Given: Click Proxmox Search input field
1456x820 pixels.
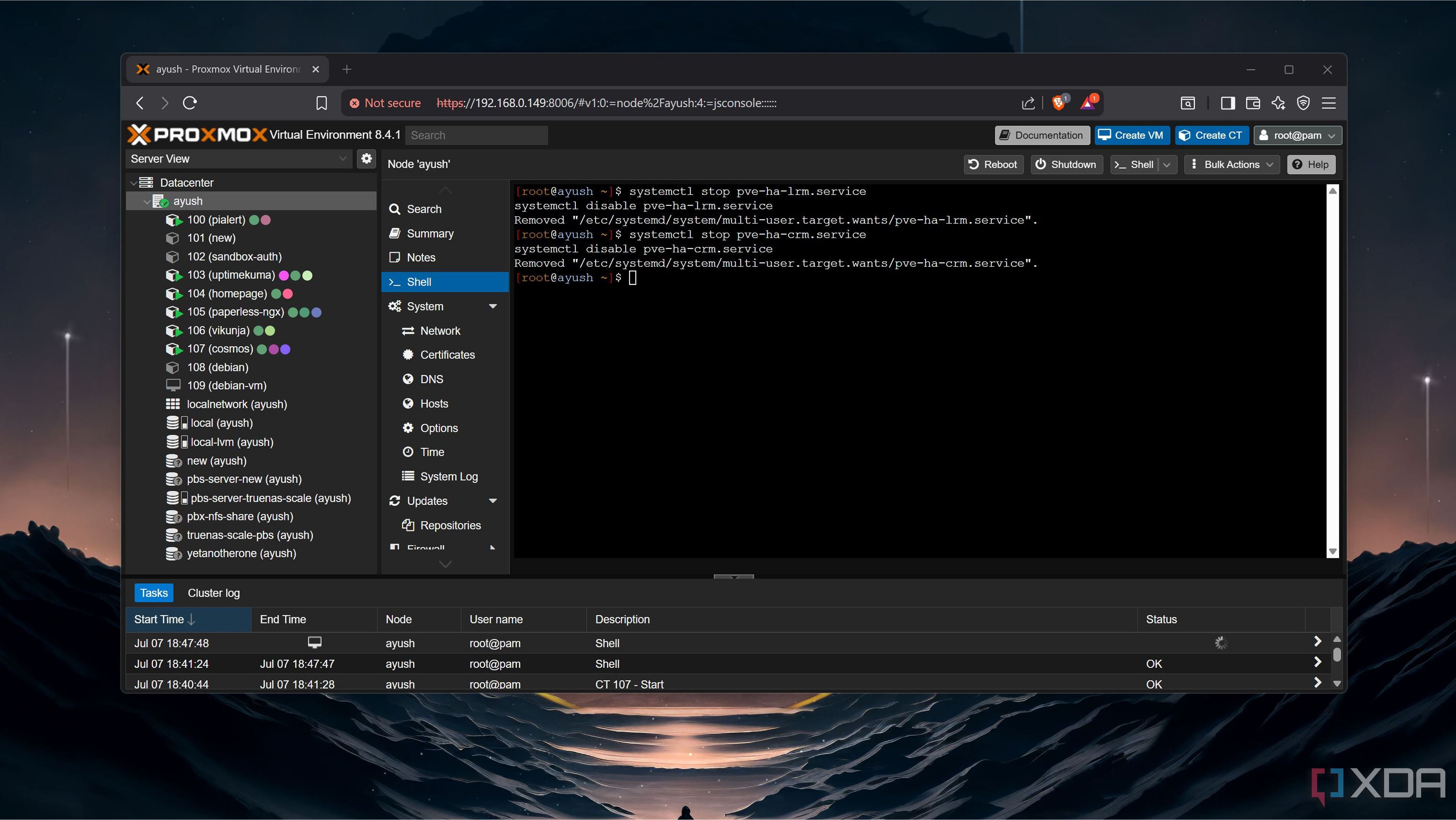Looking at the screenshot, I should tap(477, 135).
